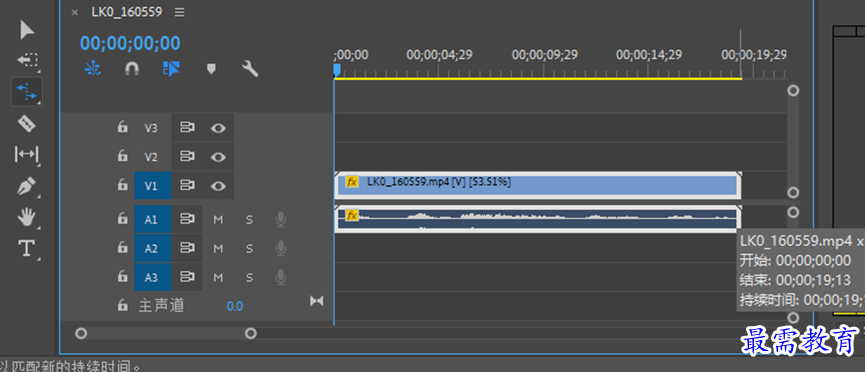This screenshot has height=372, width=865.
Task: Target the V2 track label
Action: [x=151, y=157]
